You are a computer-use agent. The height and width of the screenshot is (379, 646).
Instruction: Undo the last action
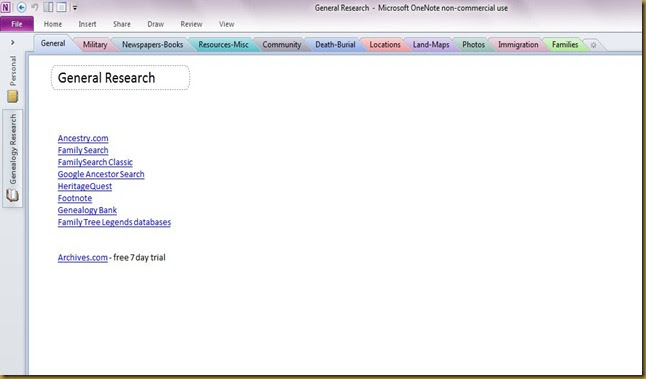click(x=35, y=7)
